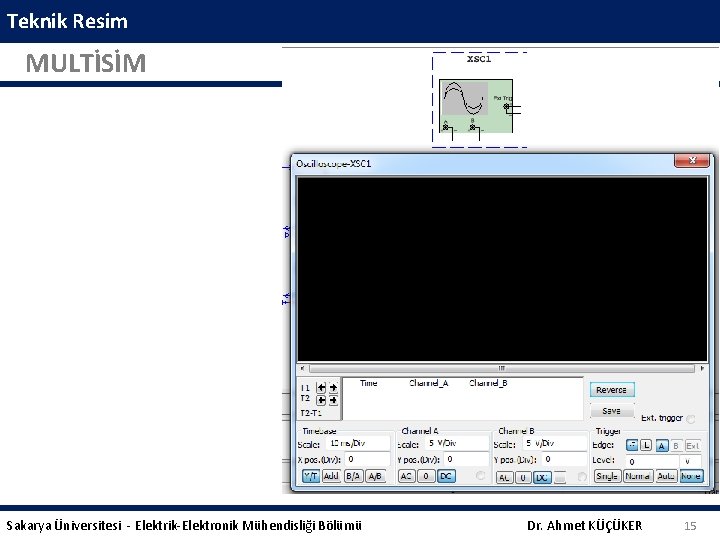Viewport: 720px width, 540px height.
Task: Move cursor T1 right with its arrow
Action: point(333,388)
